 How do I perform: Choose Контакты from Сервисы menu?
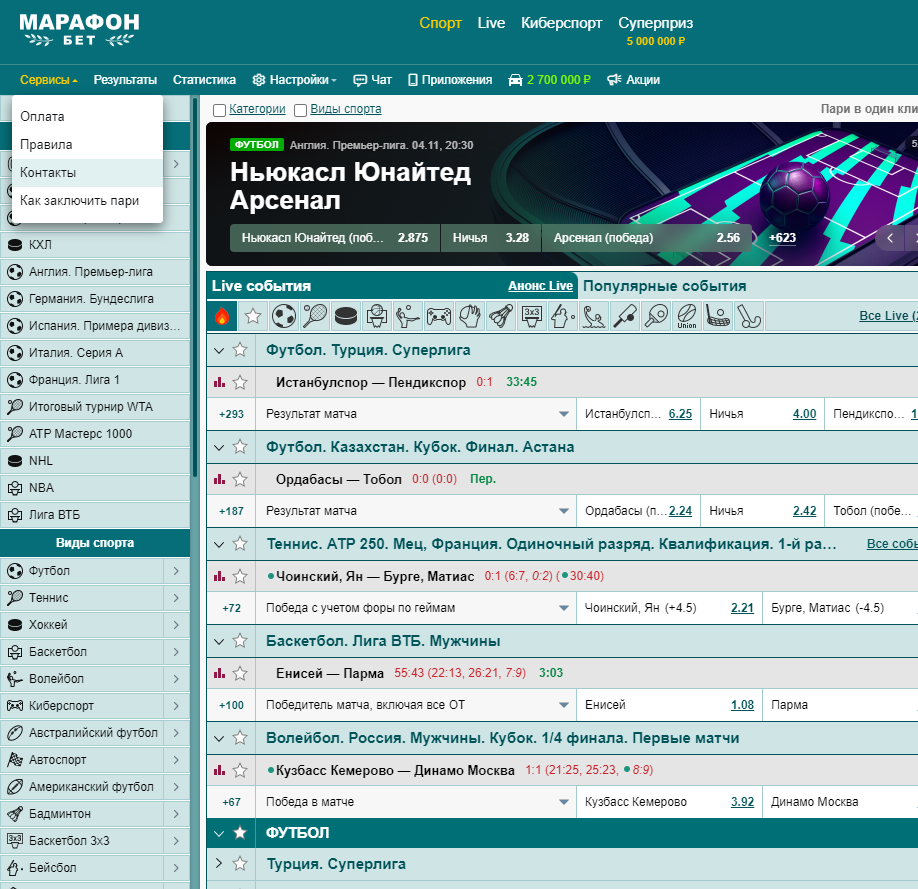click(x=87, y=173)
